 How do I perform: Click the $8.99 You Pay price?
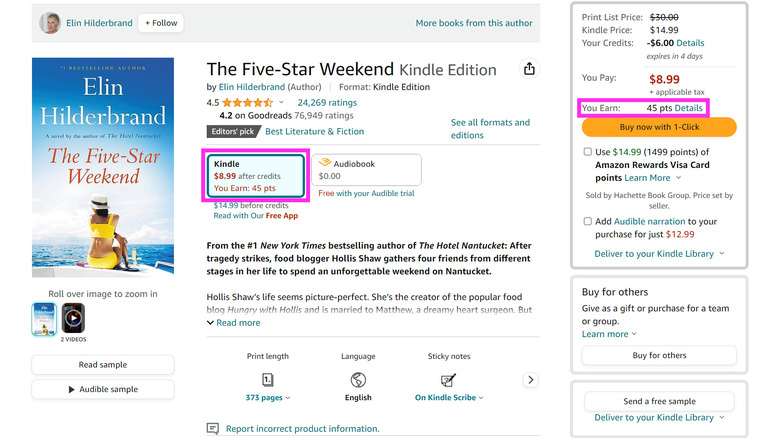click(x=664, y=79)
